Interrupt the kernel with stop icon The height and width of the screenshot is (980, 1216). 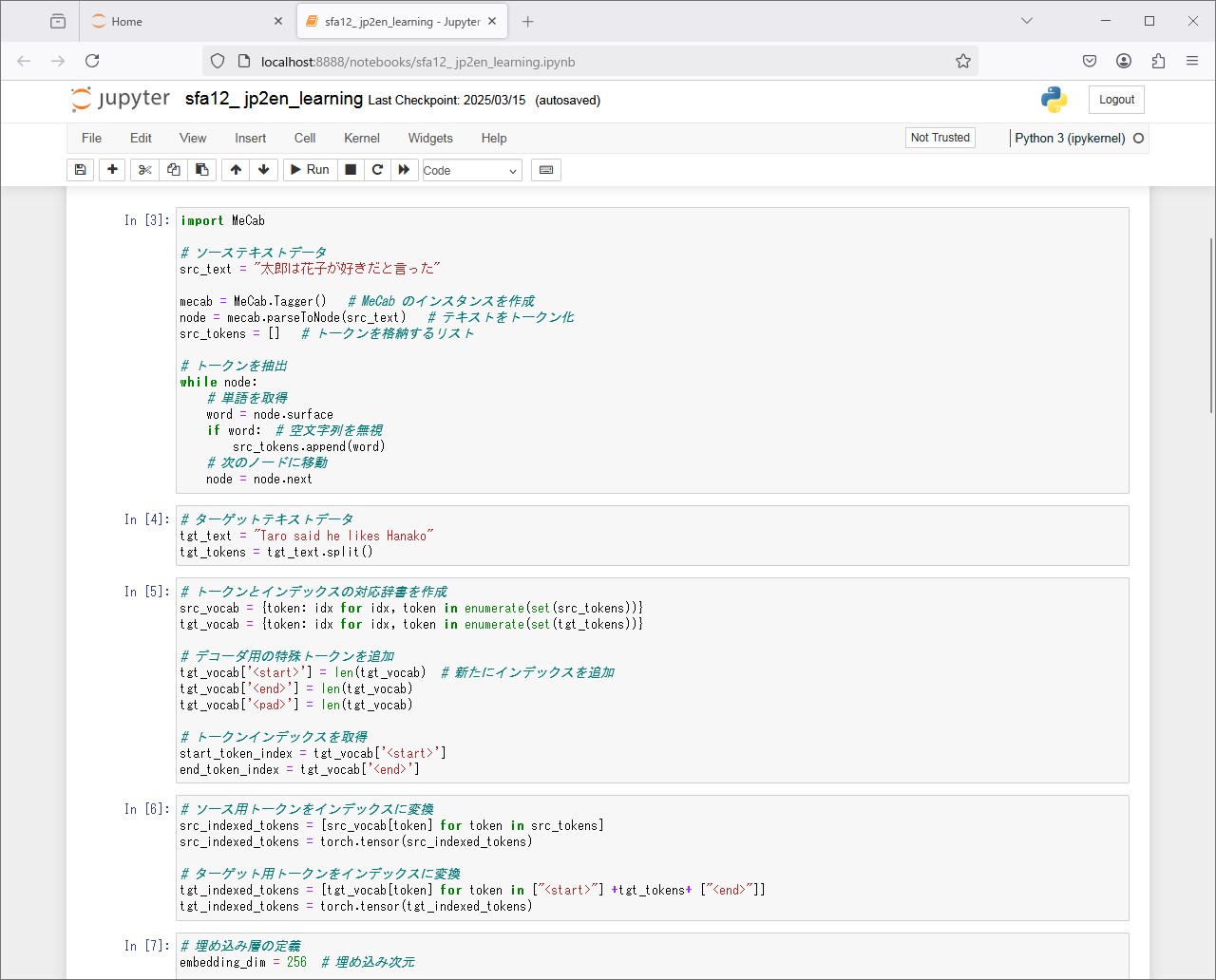[351, 170]
